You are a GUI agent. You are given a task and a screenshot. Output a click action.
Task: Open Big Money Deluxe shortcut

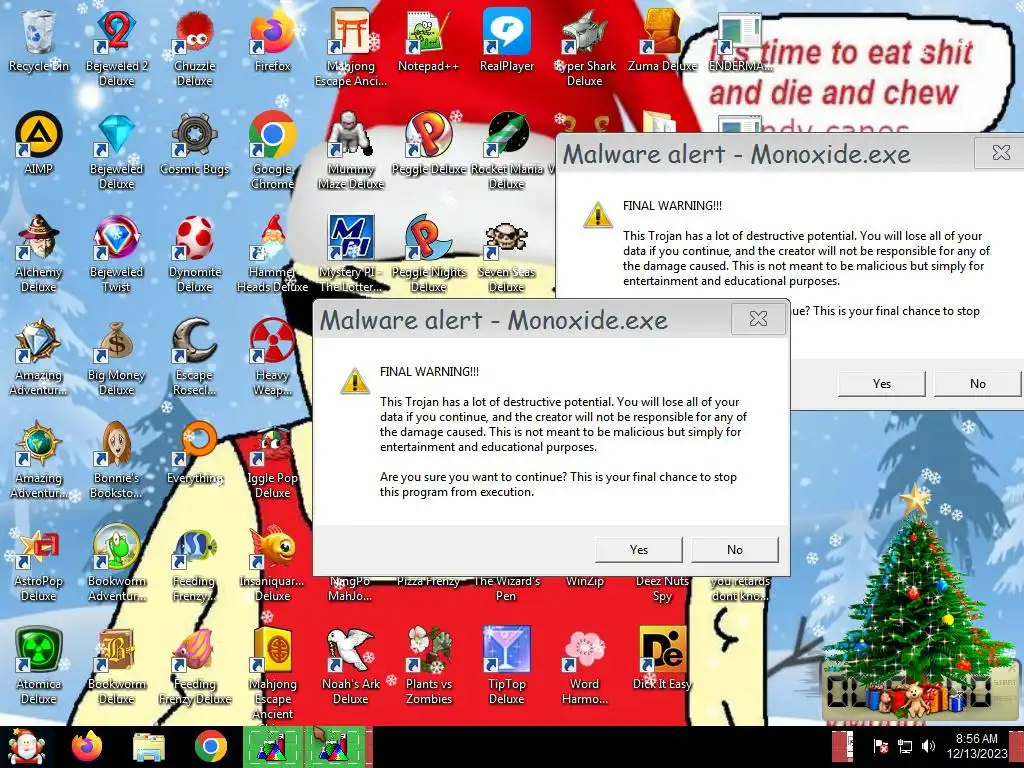116,357
